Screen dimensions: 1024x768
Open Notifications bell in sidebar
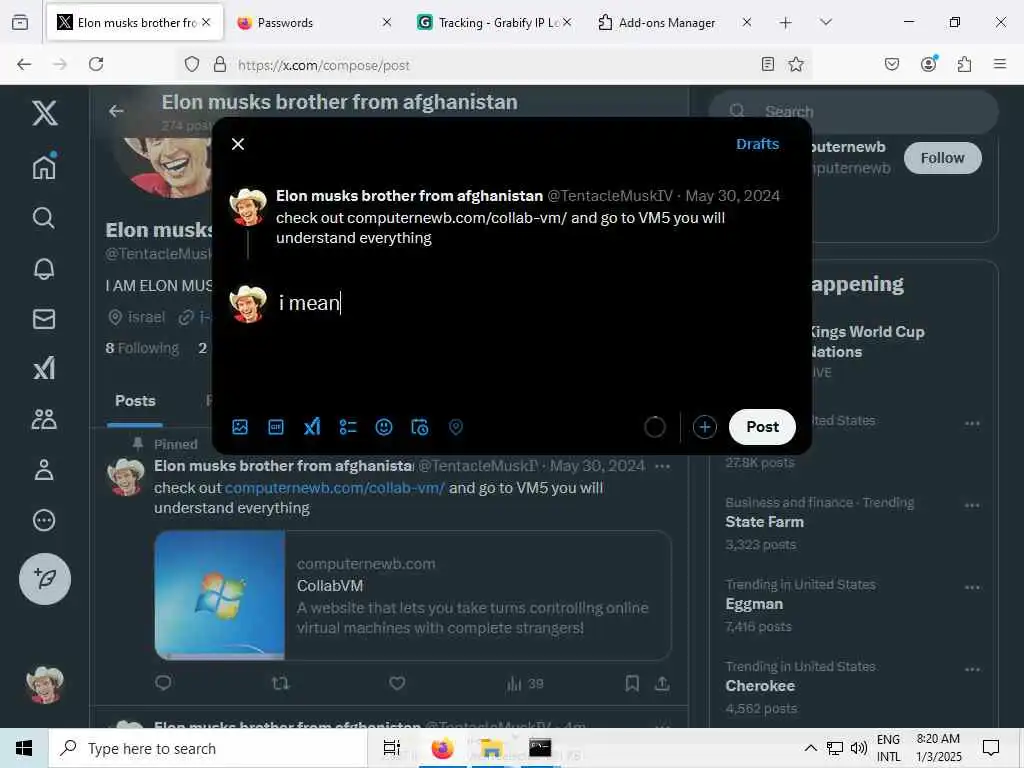(x=44, y=268)
